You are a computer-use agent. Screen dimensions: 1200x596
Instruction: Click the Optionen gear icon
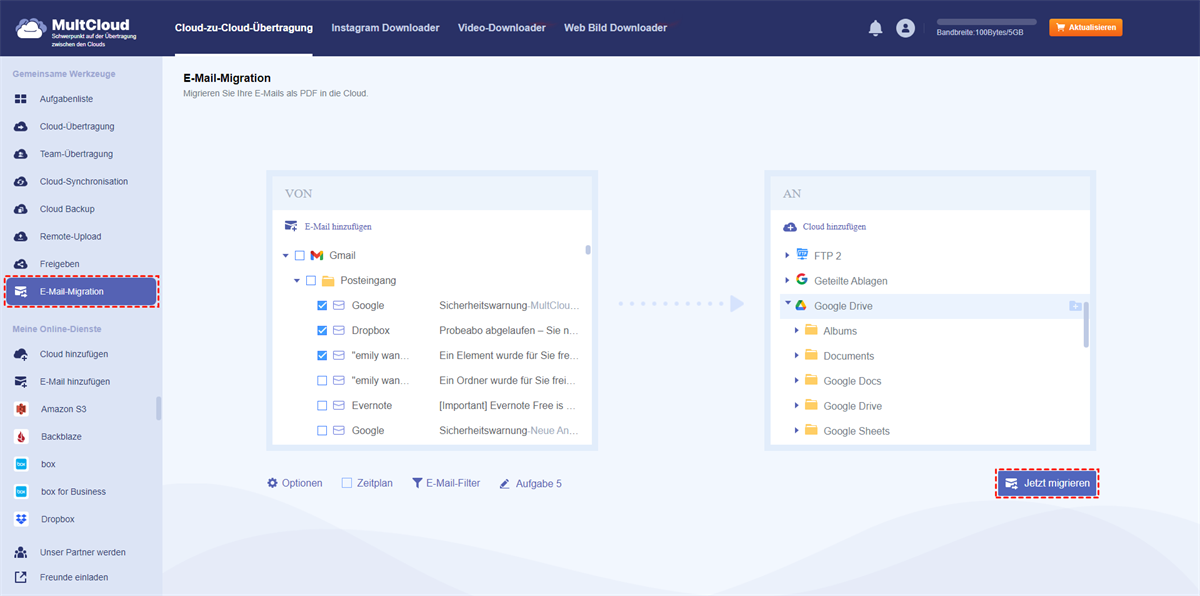[273, 483]
